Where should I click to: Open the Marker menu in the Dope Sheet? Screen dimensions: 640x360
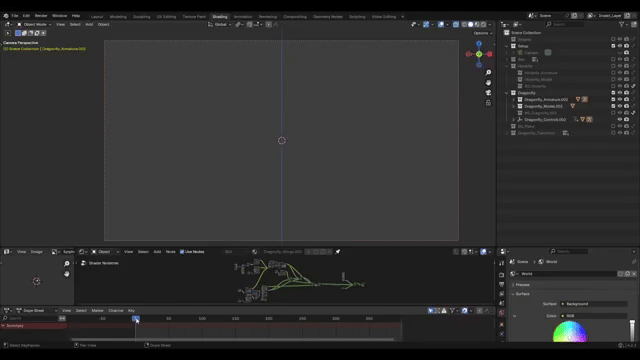click(97, 311)
